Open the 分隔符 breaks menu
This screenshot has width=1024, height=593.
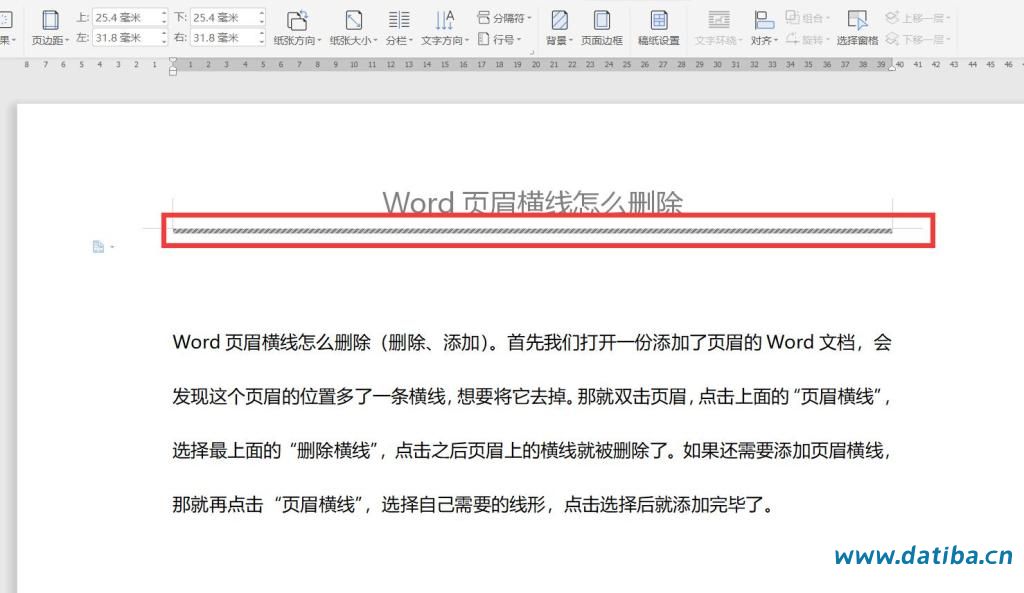504,18
